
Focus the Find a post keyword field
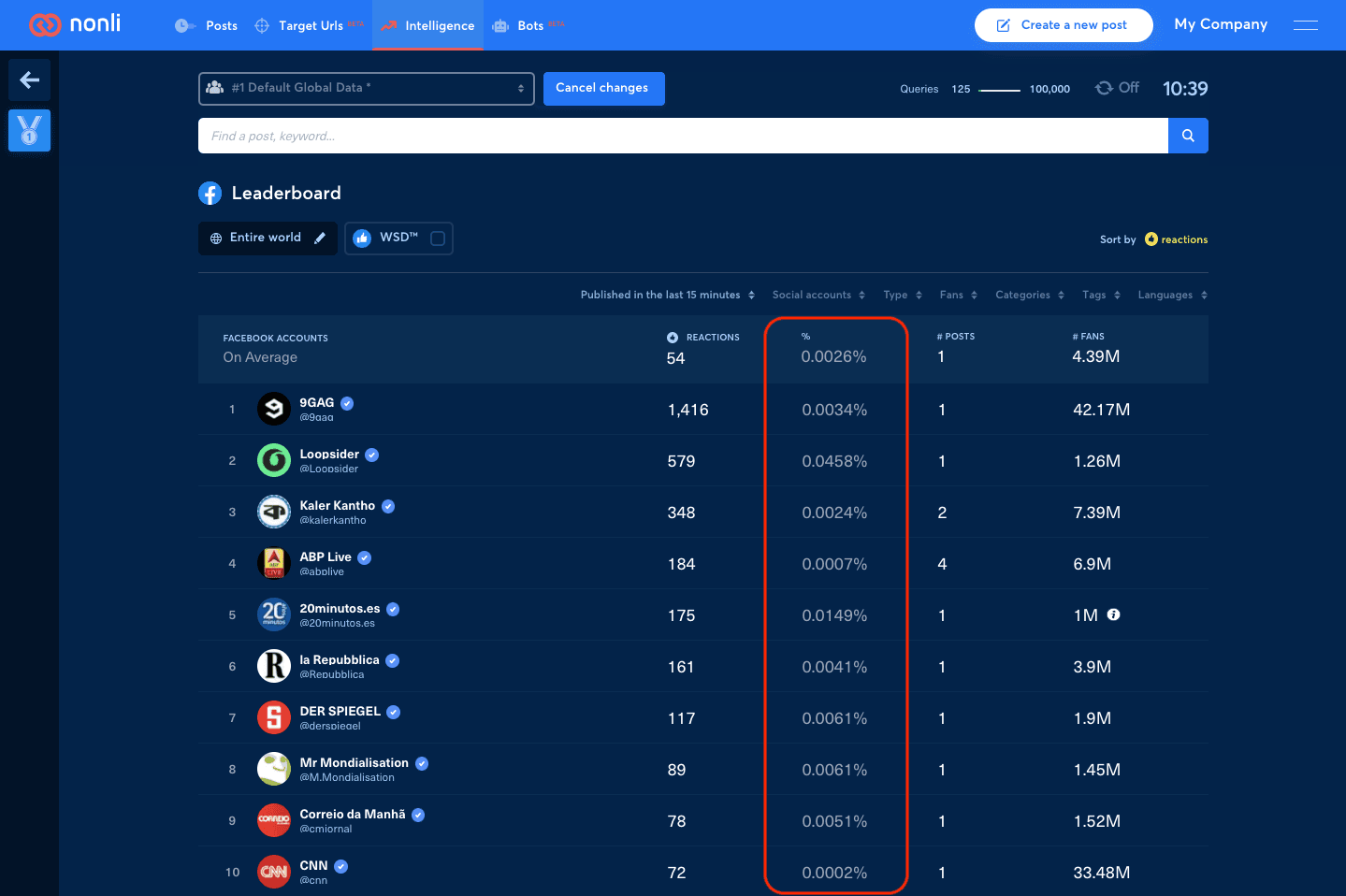point(683,136)
